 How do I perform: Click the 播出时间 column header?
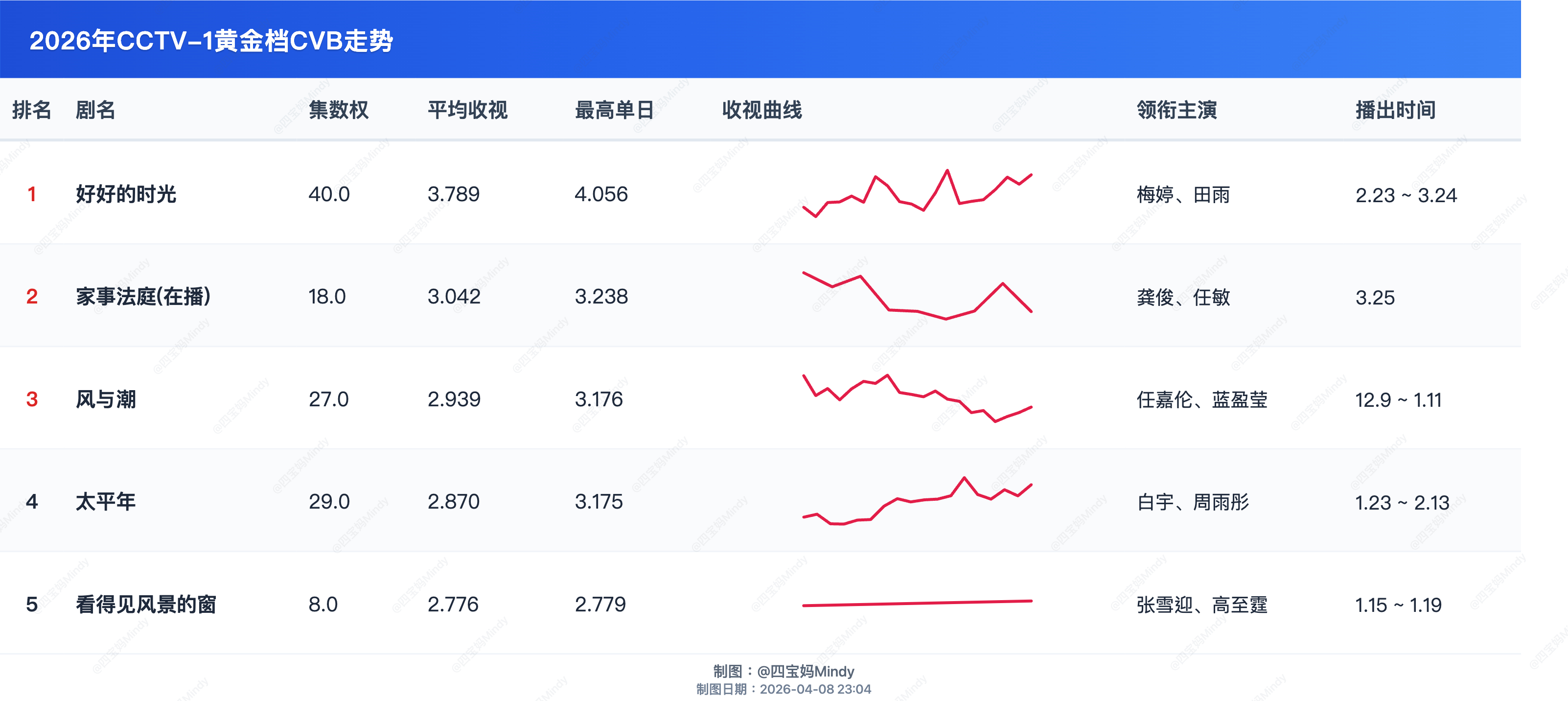(x=1395, y=110)
